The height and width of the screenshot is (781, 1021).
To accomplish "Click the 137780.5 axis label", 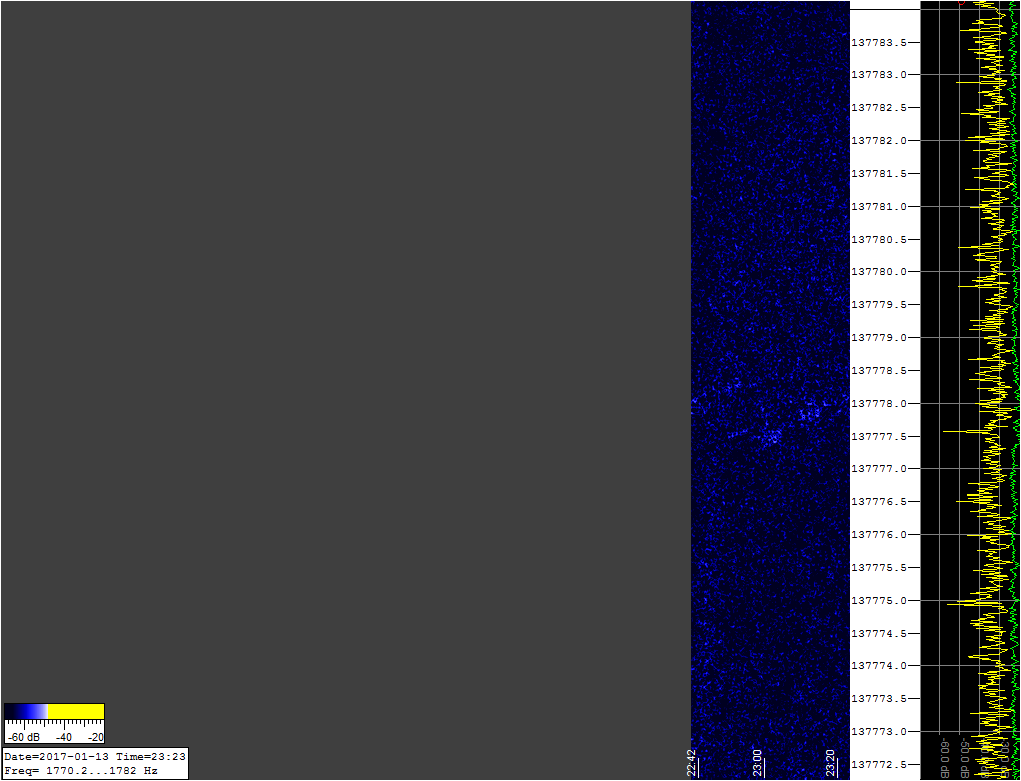I will pyautogui.click(x=880, y=240).
